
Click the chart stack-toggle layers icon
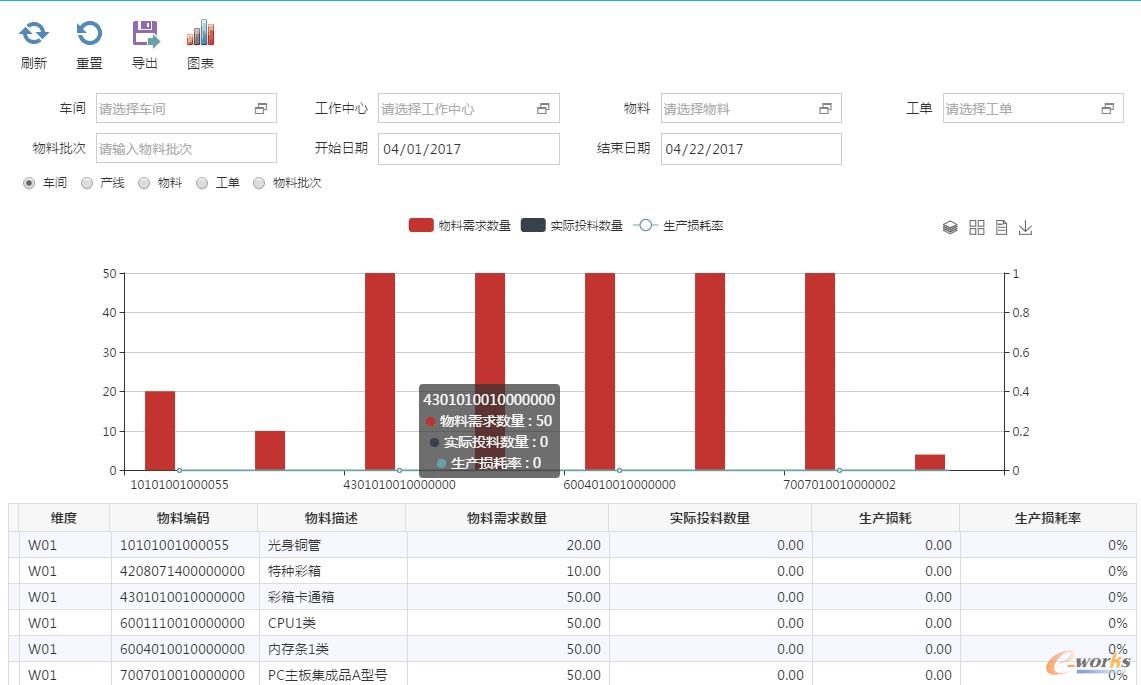(x=950, y=228)
